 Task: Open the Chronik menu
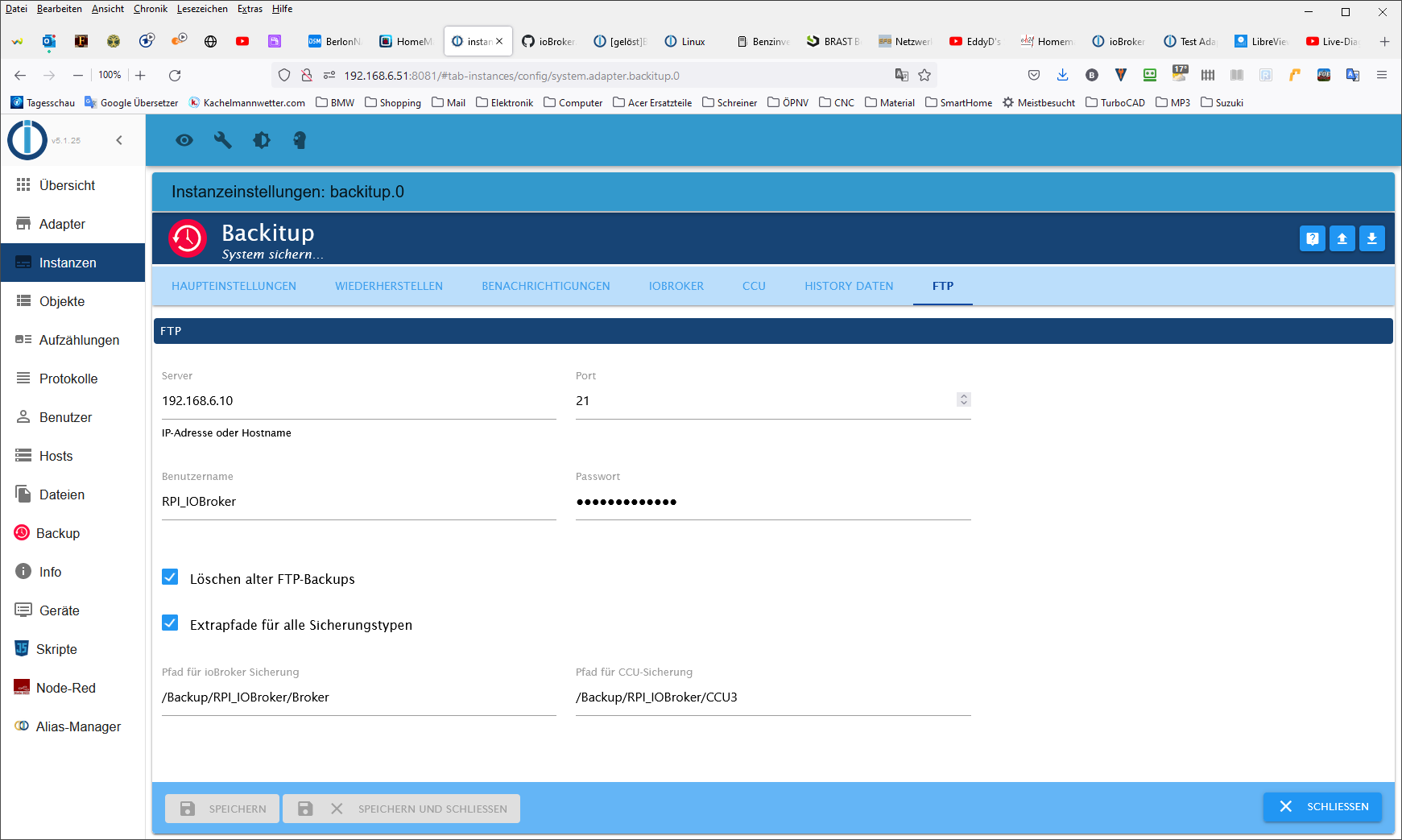pos(151,9)
